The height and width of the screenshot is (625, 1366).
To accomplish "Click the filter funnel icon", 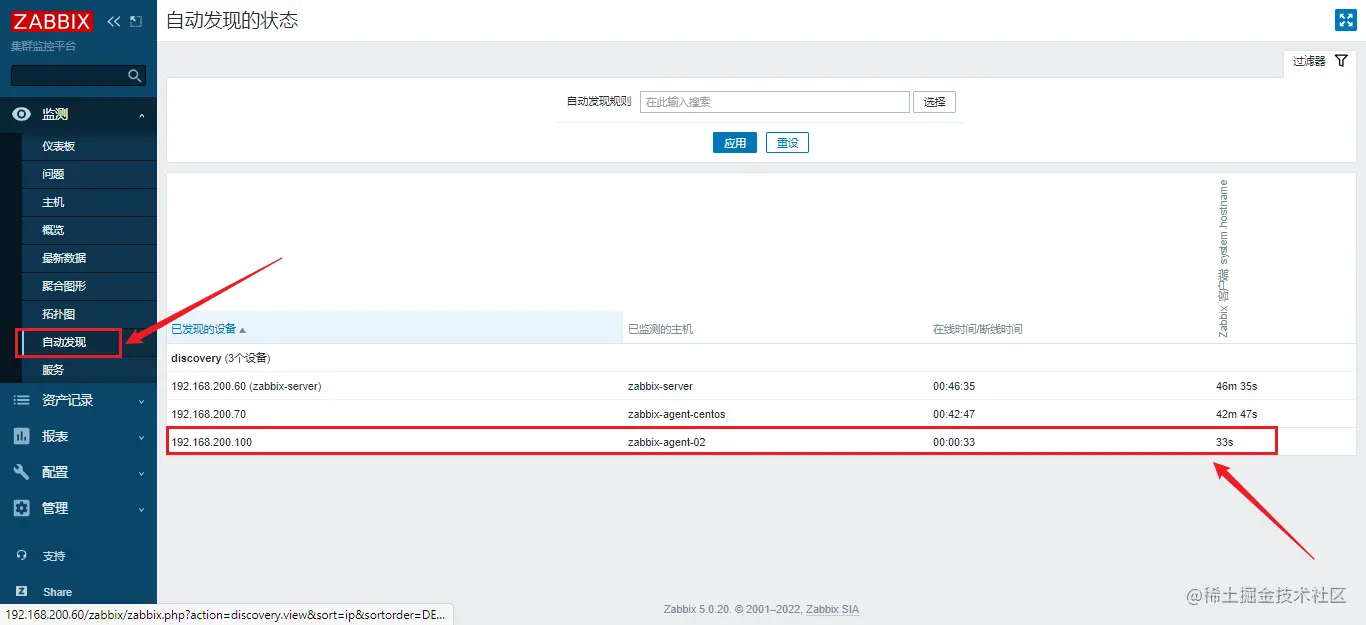I will pos(1342,61).
